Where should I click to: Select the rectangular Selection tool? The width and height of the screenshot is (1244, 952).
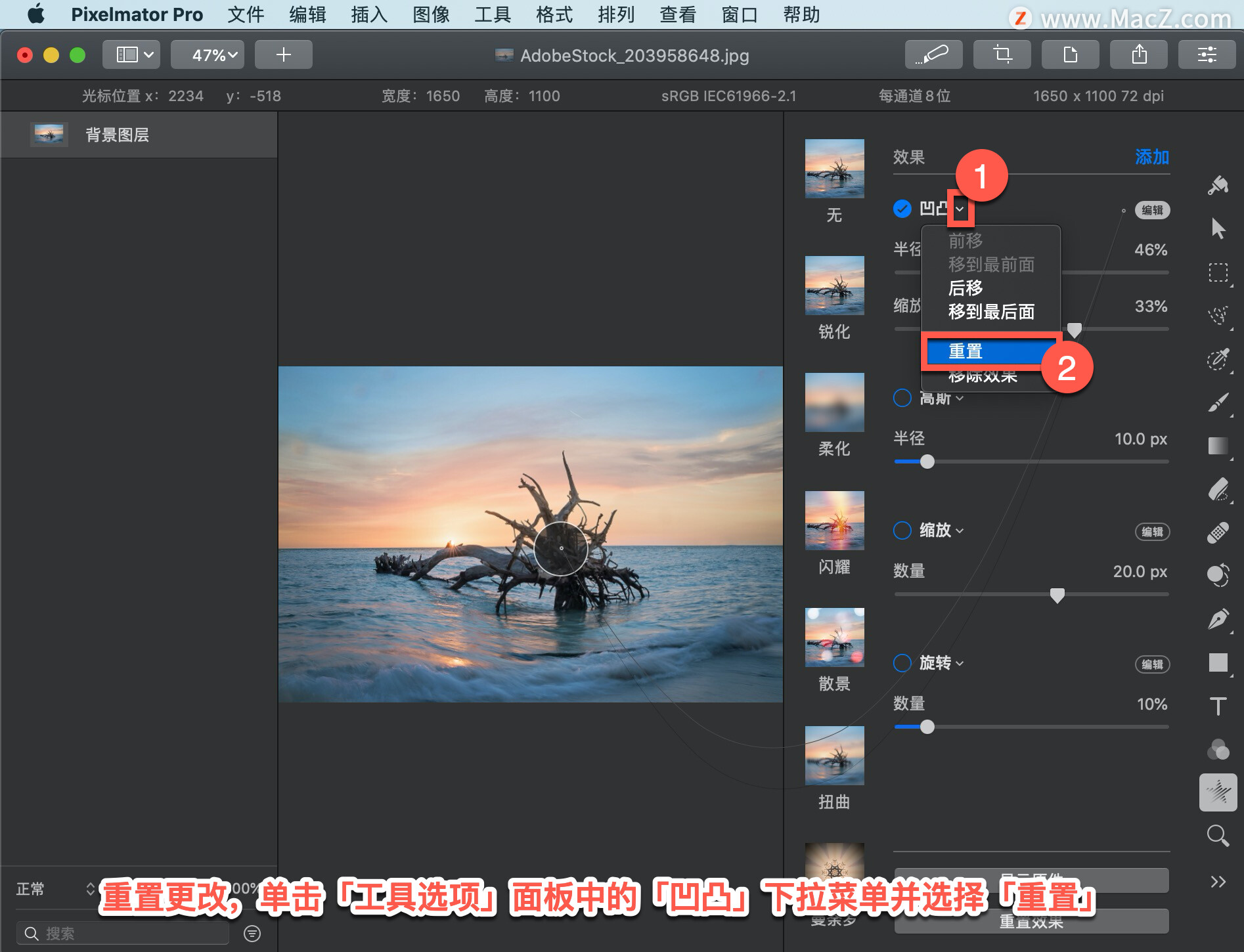(x=1218, y=272)
